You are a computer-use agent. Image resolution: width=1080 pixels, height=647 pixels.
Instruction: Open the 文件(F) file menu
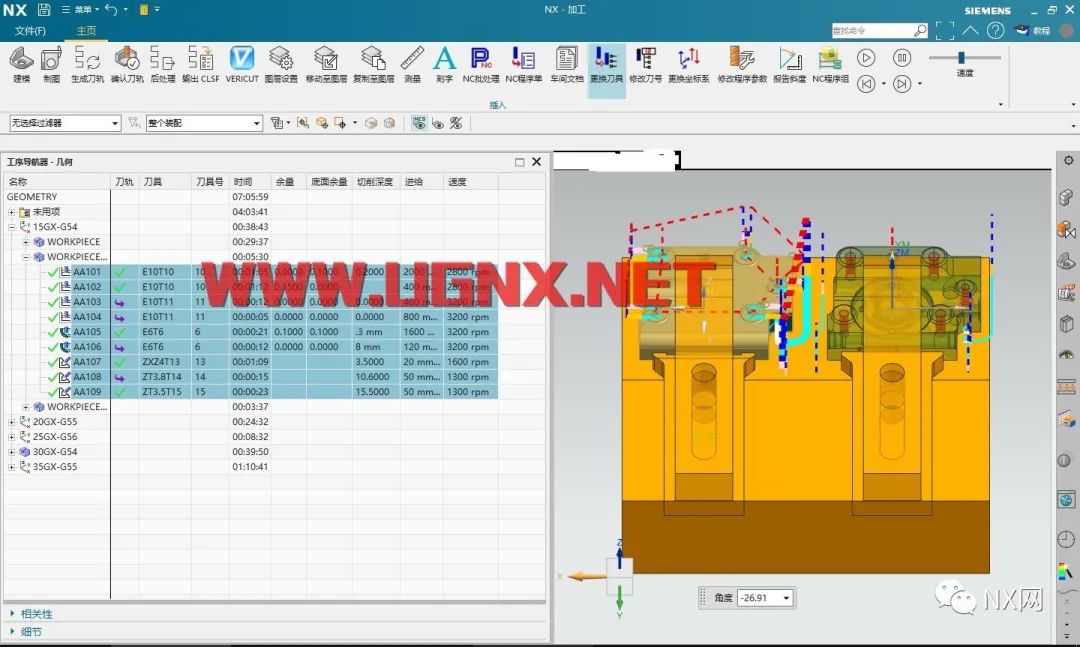coord(30,31)
